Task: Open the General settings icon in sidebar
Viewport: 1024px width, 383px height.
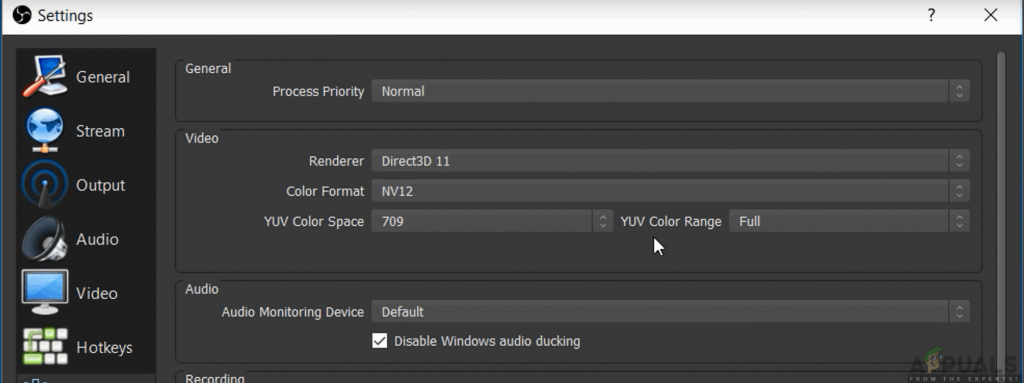Action: (x=44, y=76)
